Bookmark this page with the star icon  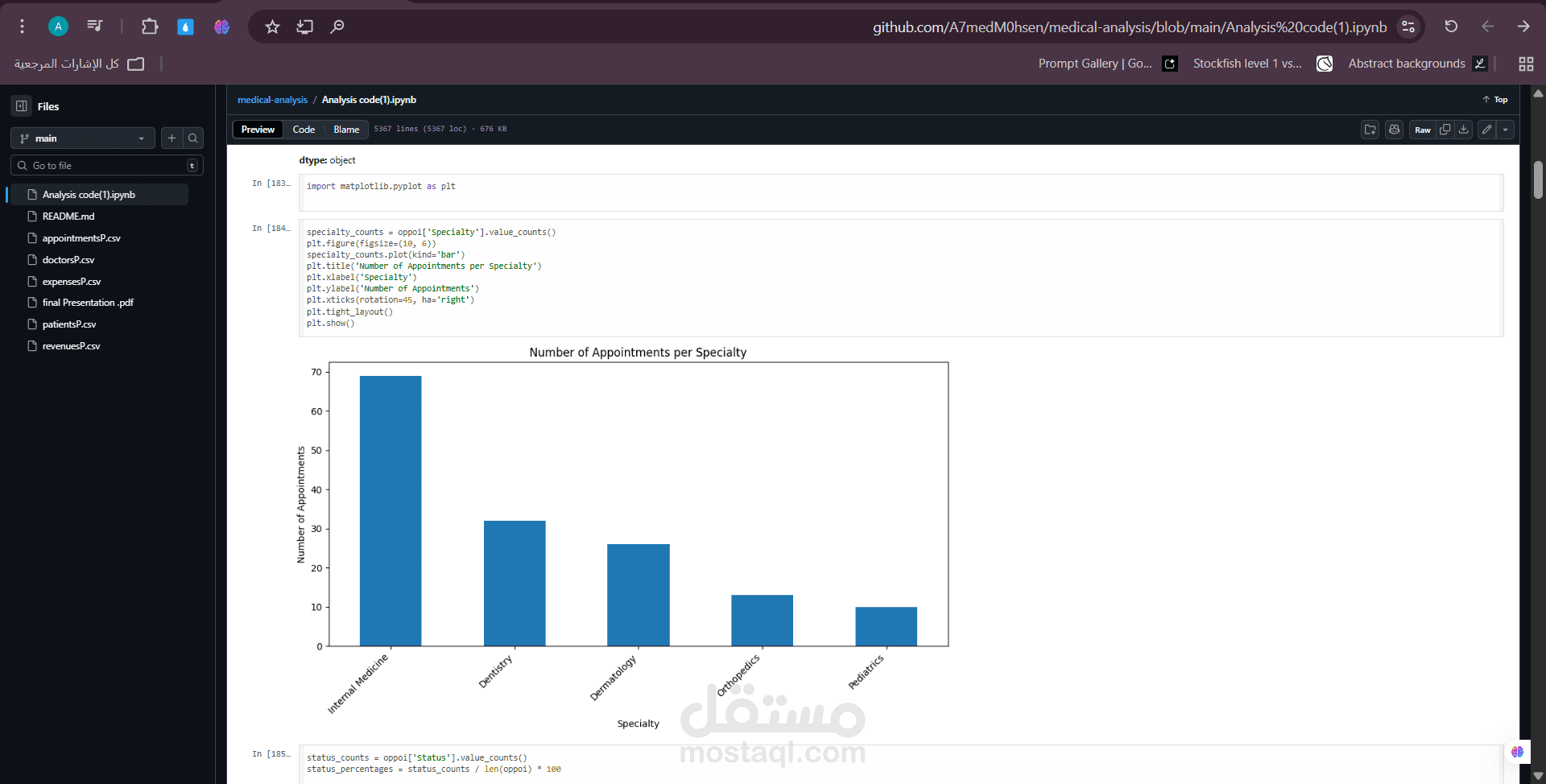[273, 27]
